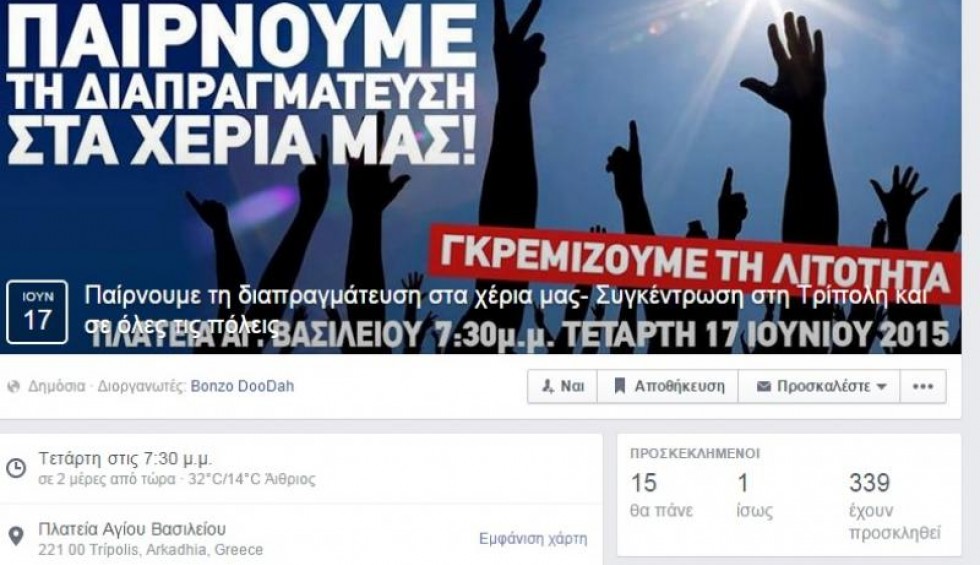Click Ναι to join the event
Screen dimensions: 980x565
pyautogui.click(x=562, y=386)
